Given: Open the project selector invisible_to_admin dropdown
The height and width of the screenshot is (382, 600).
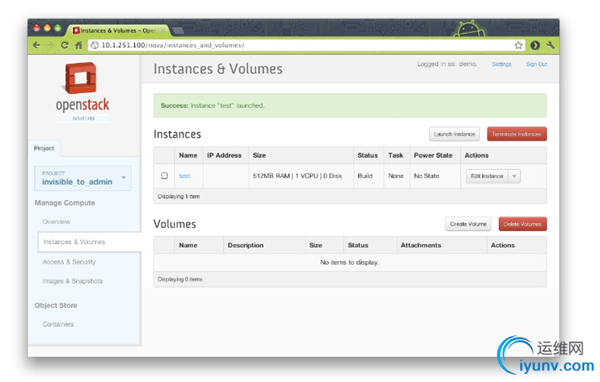Looking at the screenshot, I should pos(83,178).
